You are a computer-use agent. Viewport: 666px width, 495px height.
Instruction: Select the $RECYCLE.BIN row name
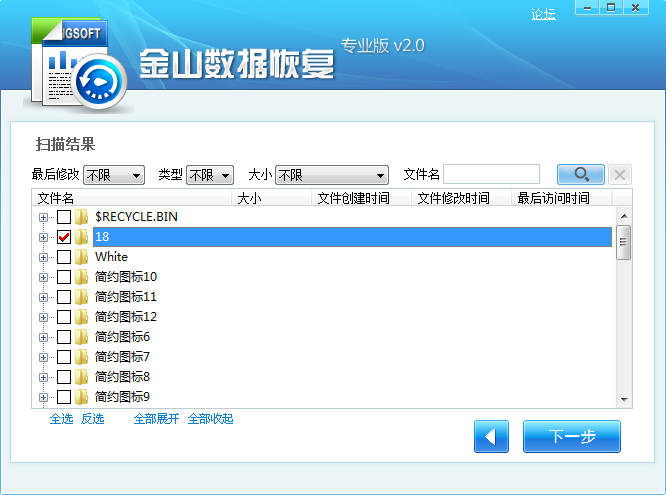pyautogui.click(x=136, y=217)
